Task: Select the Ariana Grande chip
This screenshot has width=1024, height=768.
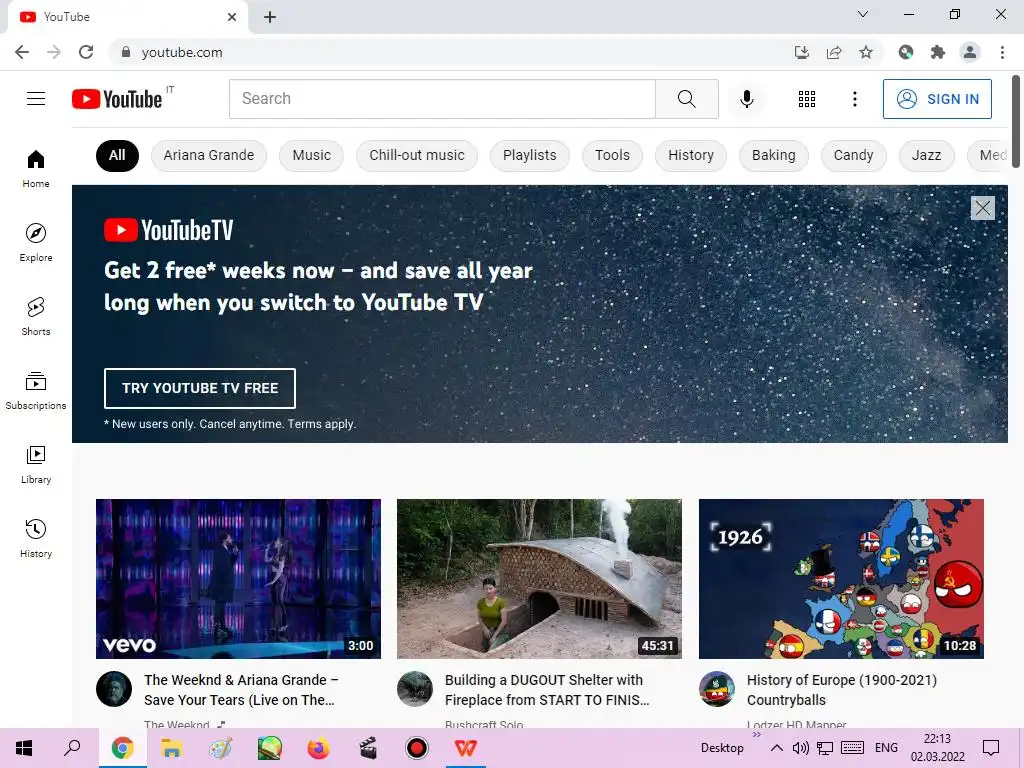Action: pos(209,155)
